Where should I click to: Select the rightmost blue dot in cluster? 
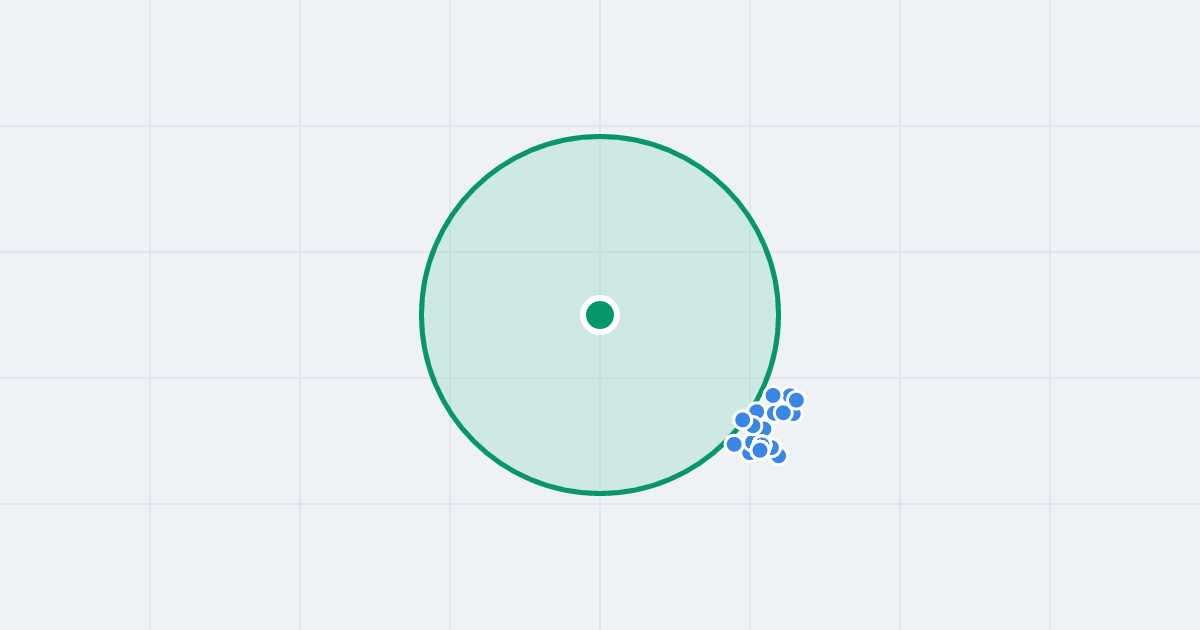(x=796, y=400)
